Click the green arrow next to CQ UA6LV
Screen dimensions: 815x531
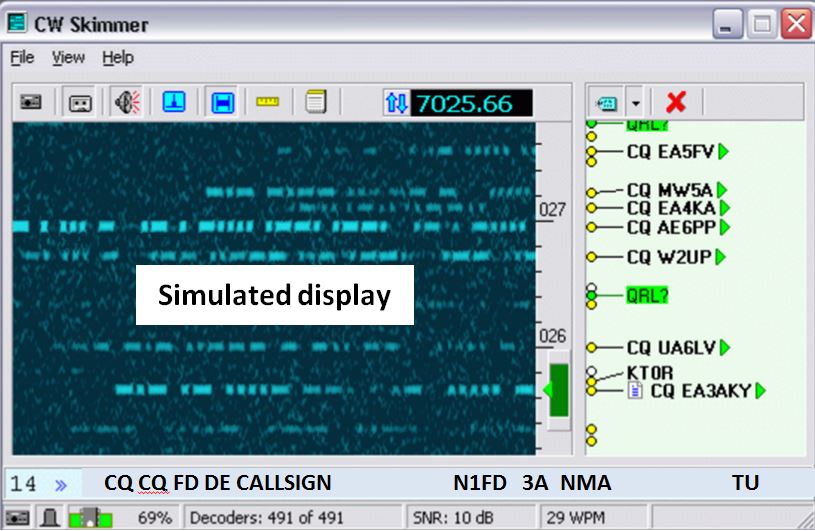pyautogui.click(x=725, y=347)
